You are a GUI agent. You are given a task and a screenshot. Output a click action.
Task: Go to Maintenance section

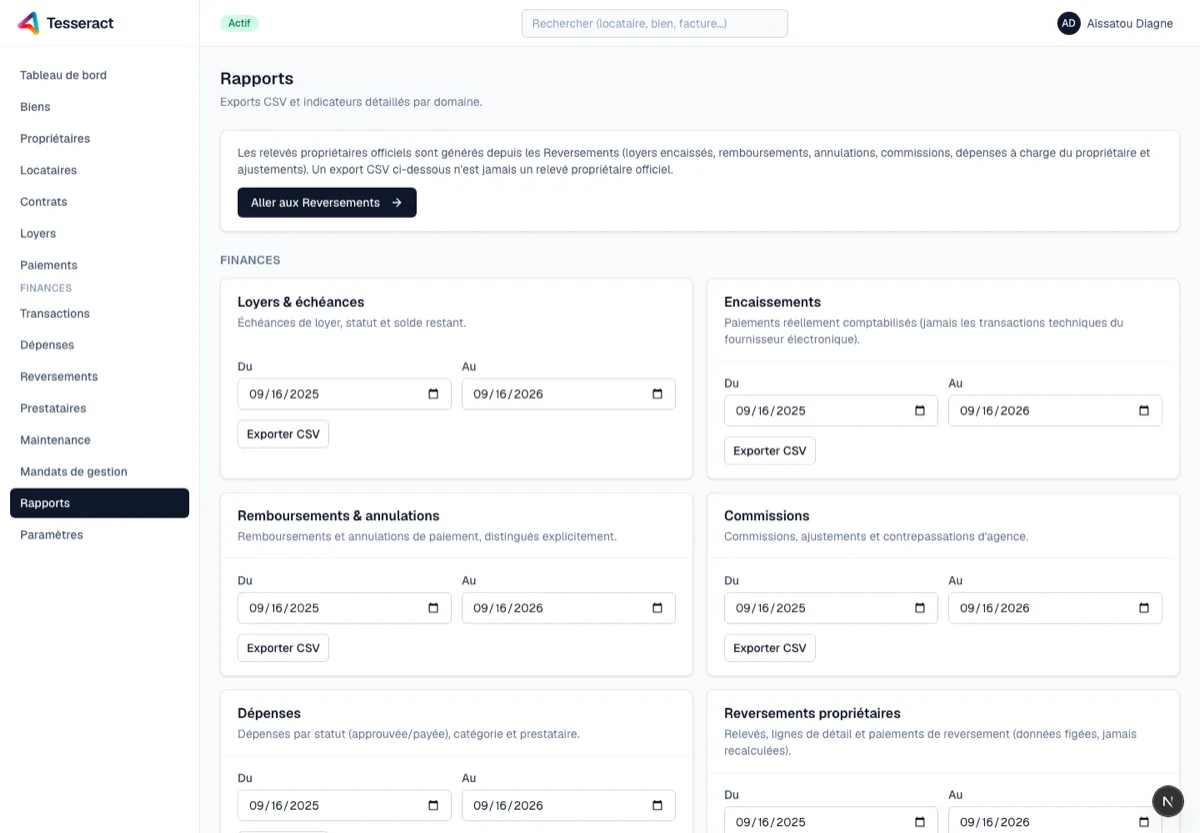point(99,440)
